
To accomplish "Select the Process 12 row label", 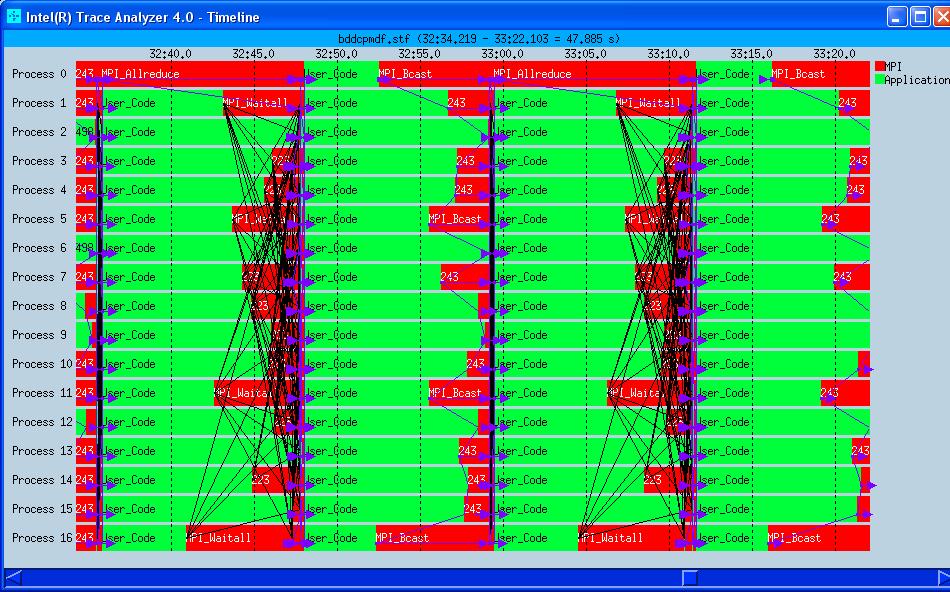I will point(42,422).
